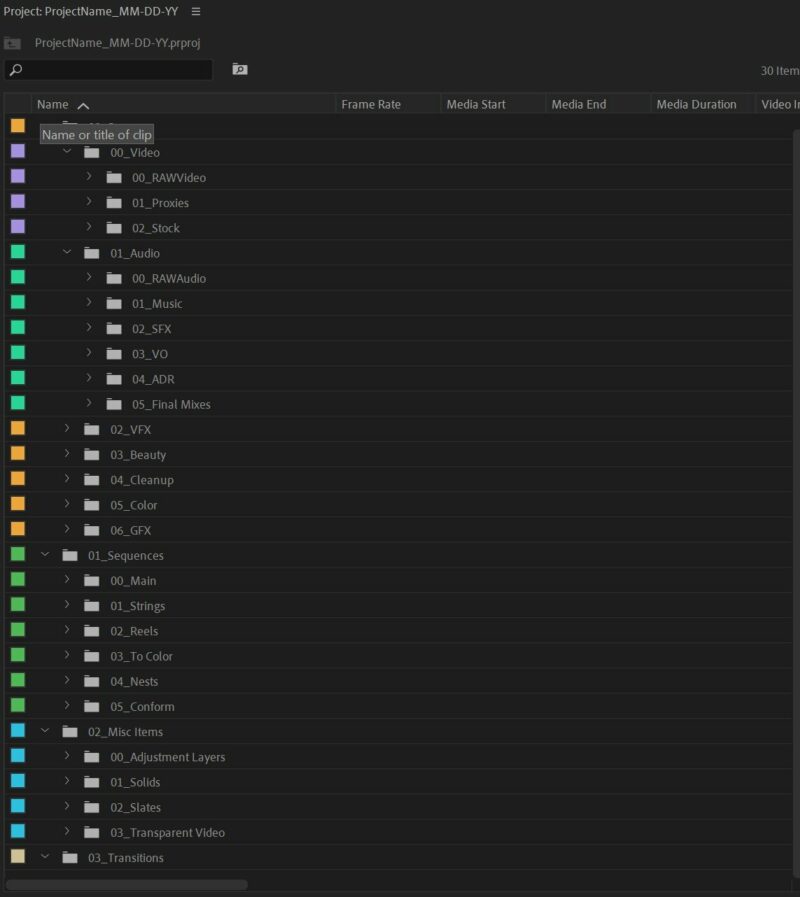This screenshot has height=897, width=800.
Task: Click the navigate-up bin icon beside the project name
Action: click(14, 44)
